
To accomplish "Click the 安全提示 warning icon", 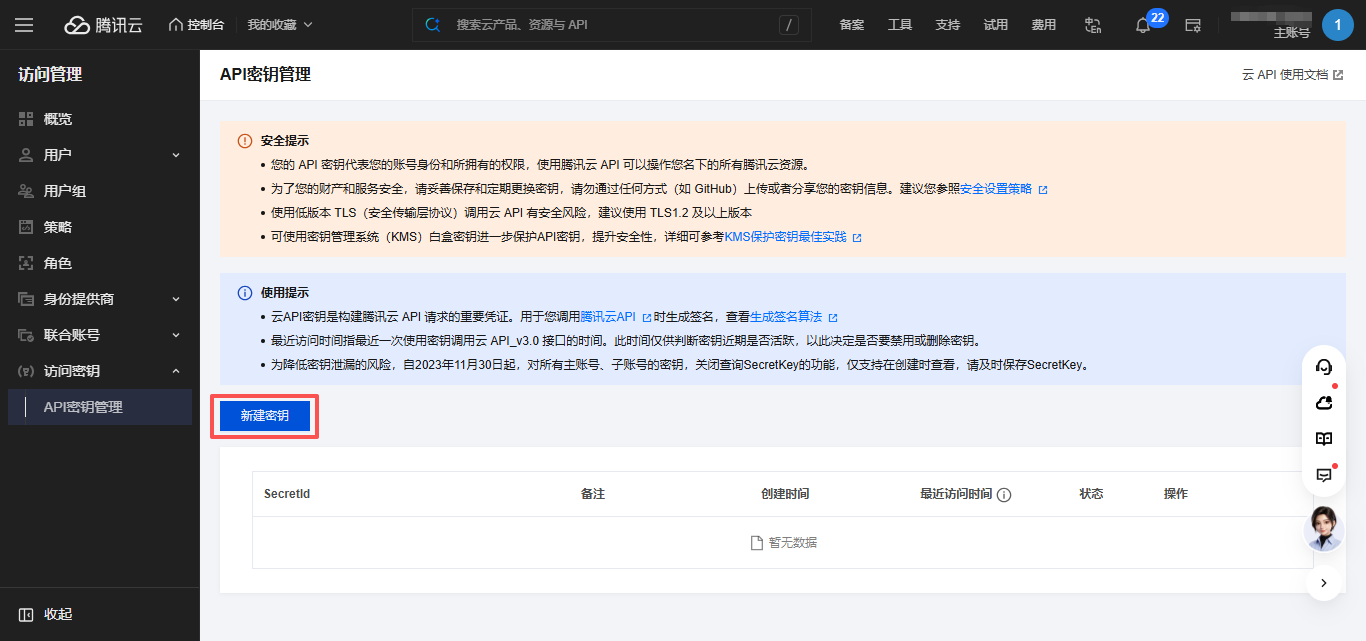I will tap(245, 141).
